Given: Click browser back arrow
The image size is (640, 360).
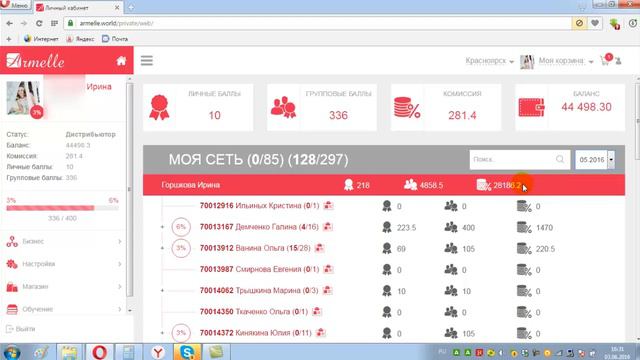Looking at the screenshot, I should pyautogui.click(x=9, y=24).
